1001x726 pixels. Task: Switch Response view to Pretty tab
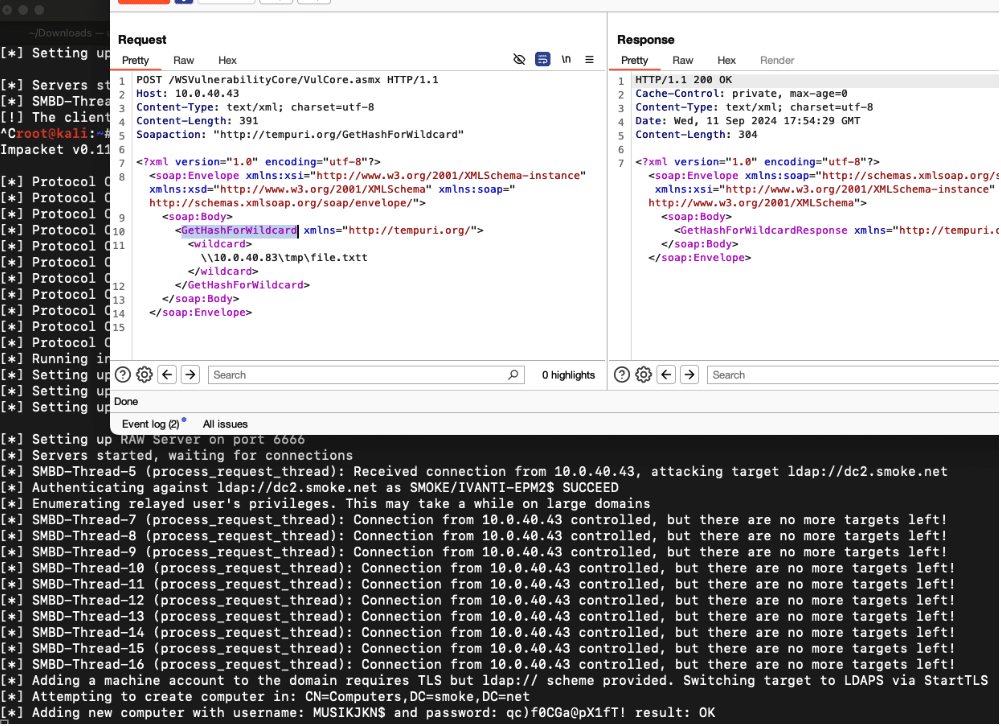635,60
